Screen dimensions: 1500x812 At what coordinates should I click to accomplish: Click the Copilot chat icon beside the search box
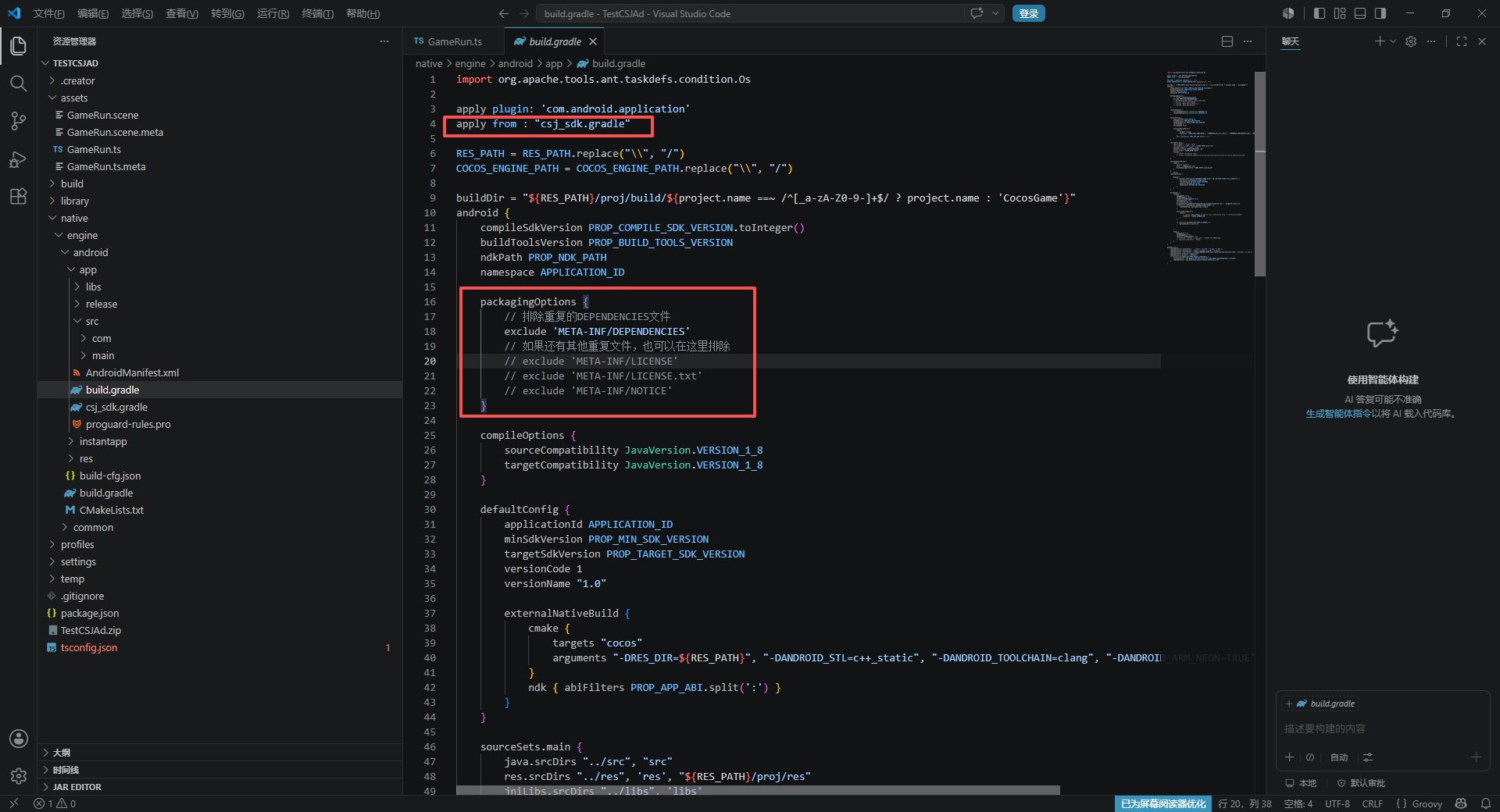click(977, 13)
